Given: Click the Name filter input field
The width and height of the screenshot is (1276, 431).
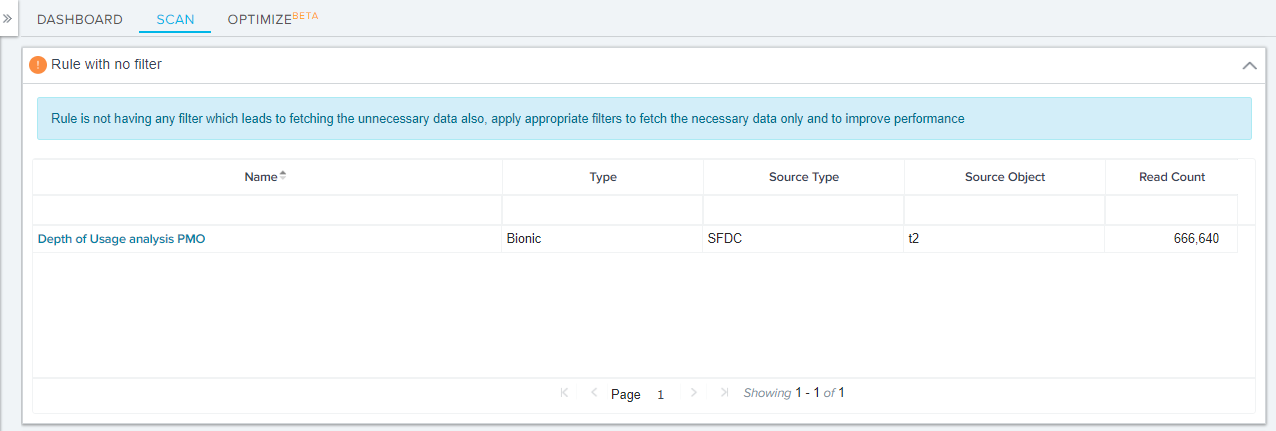Looking at the screenshot, I should pyautogui.click(x=267, y=210).
